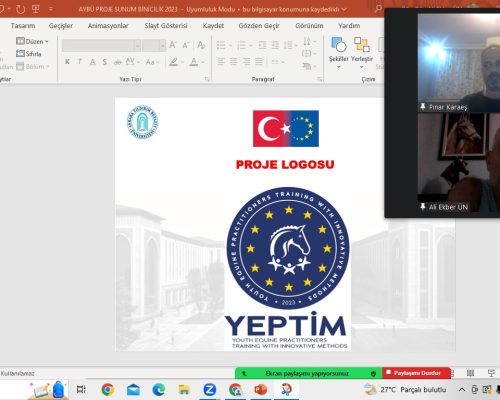Toggle Underline on the font toolbar
500x400 pixels.
point(93,62)
